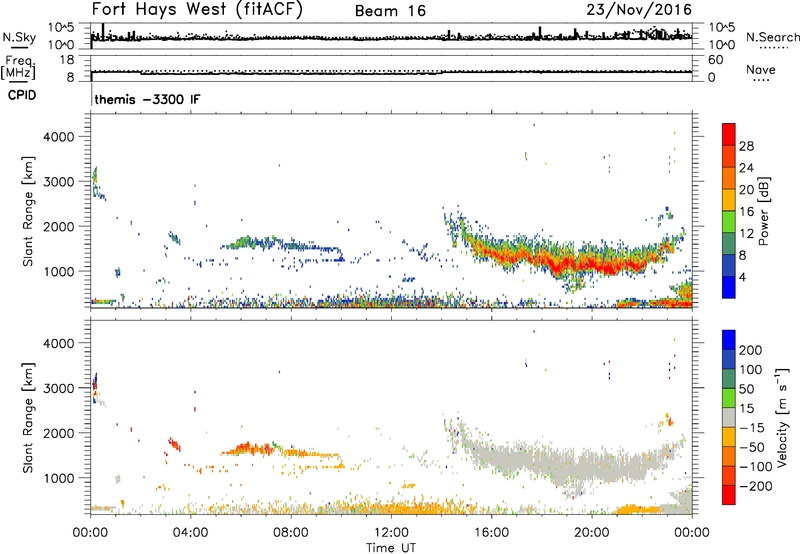This screenshot has width=800, height=554.
Task: Click the "60" Nave axis tick
Action: pyautogui.click(x=715, y=60)
